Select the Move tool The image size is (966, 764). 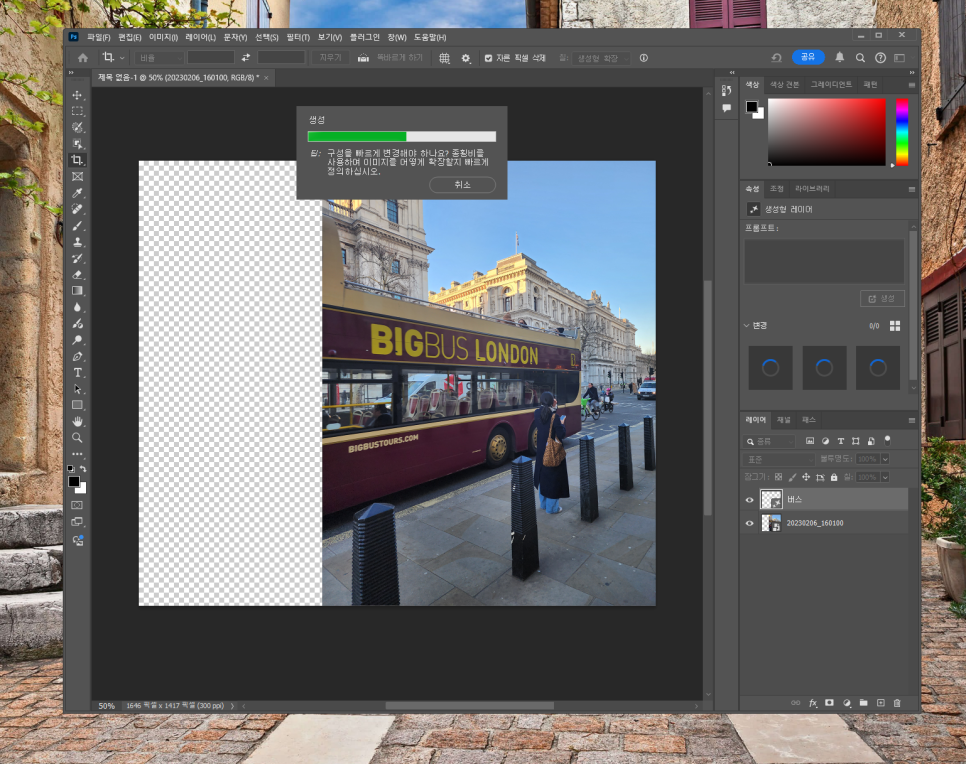(x=77, y=95)
